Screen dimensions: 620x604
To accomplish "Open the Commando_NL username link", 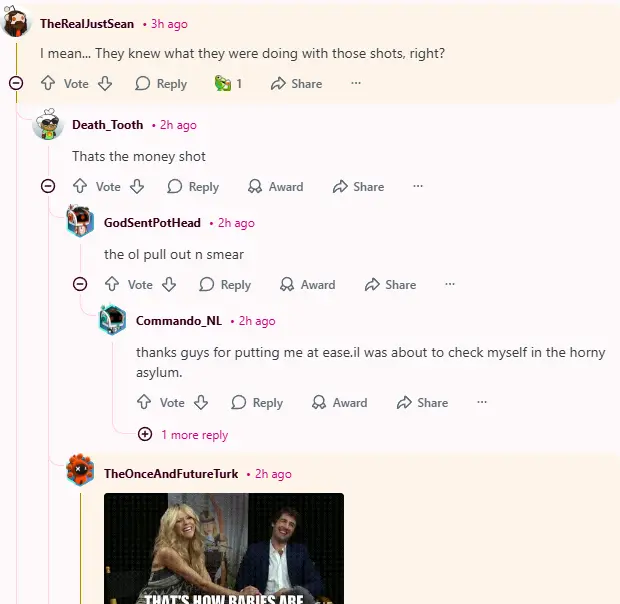I will (x=179, y=321).
